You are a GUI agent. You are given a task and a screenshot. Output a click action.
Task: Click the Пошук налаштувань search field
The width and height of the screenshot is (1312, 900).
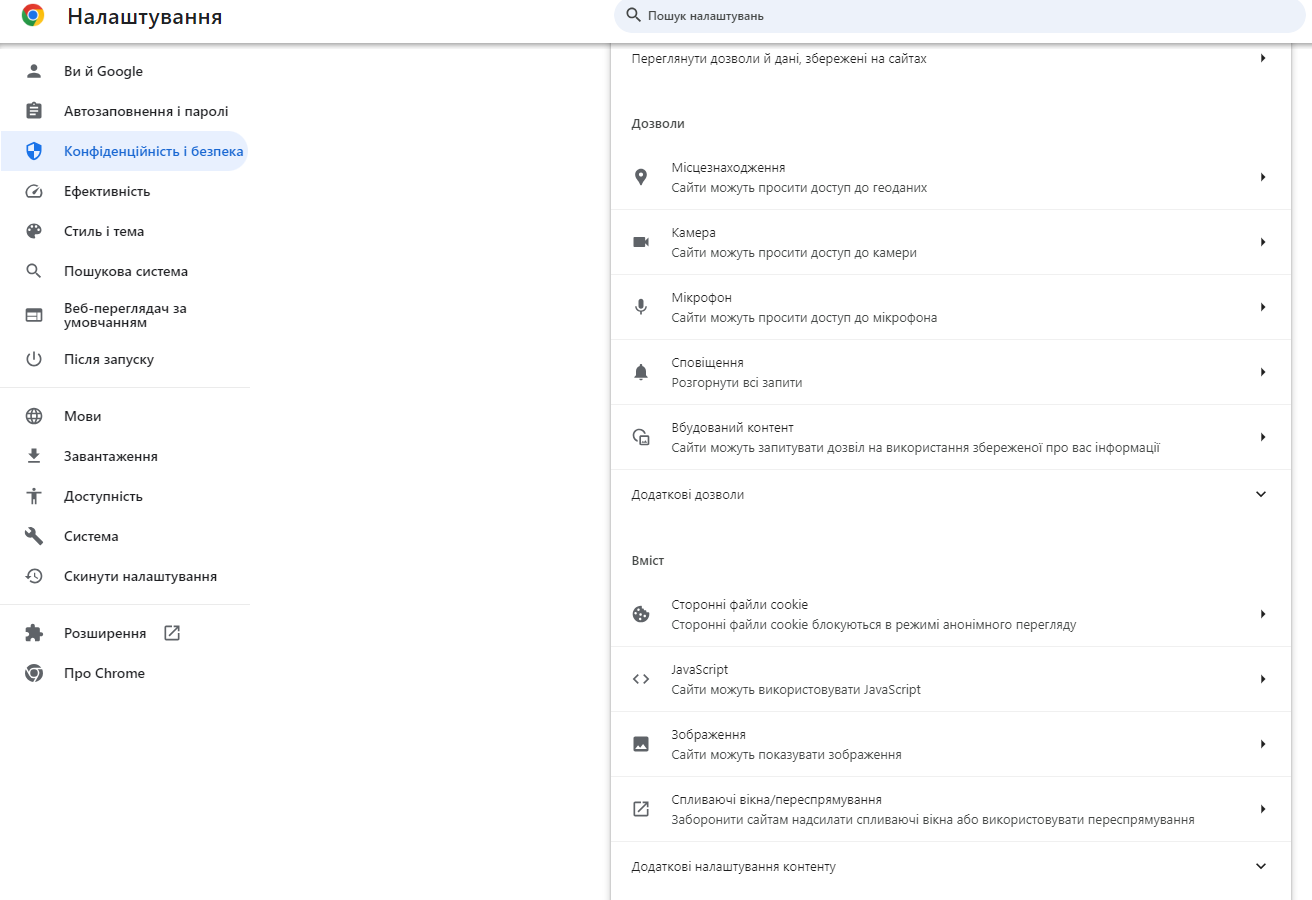tap(958, 16)
